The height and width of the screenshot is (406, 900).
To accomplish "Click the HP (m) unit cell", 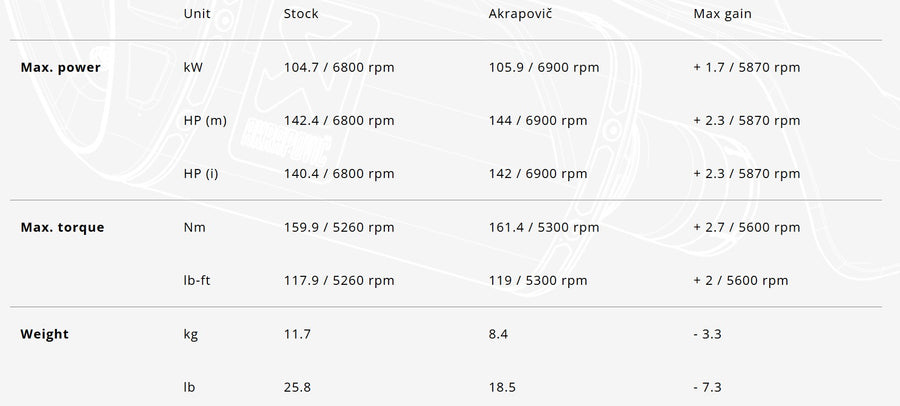I will point(205,120).
